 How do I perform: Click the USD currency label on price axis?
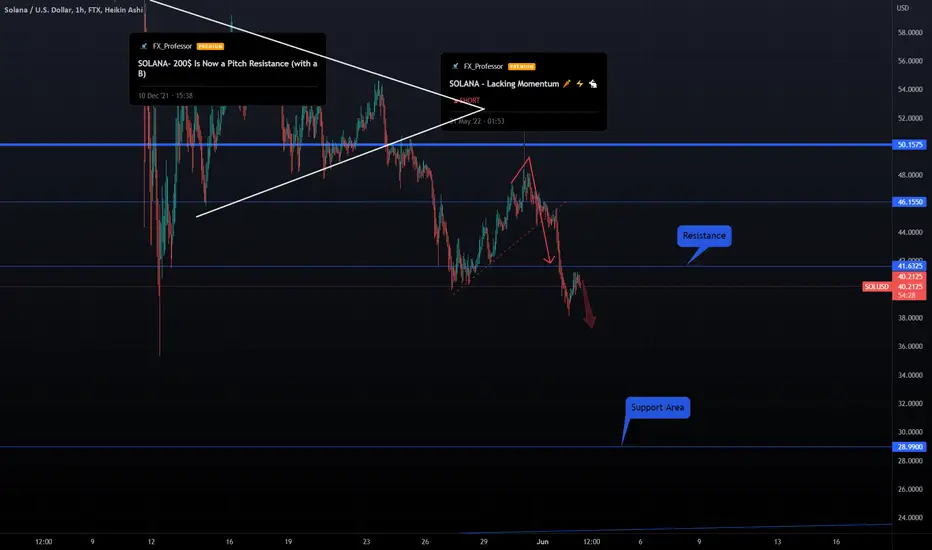coord(903,8)
